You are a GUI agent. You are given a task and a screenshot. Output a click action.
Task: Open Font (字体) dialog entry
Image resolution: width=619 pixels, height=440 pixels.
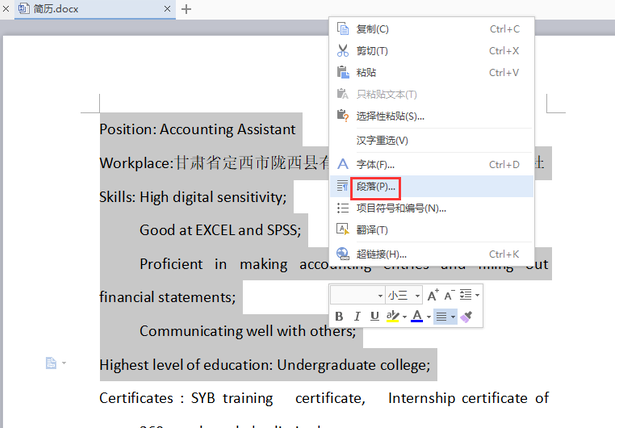tap(431, 165)
